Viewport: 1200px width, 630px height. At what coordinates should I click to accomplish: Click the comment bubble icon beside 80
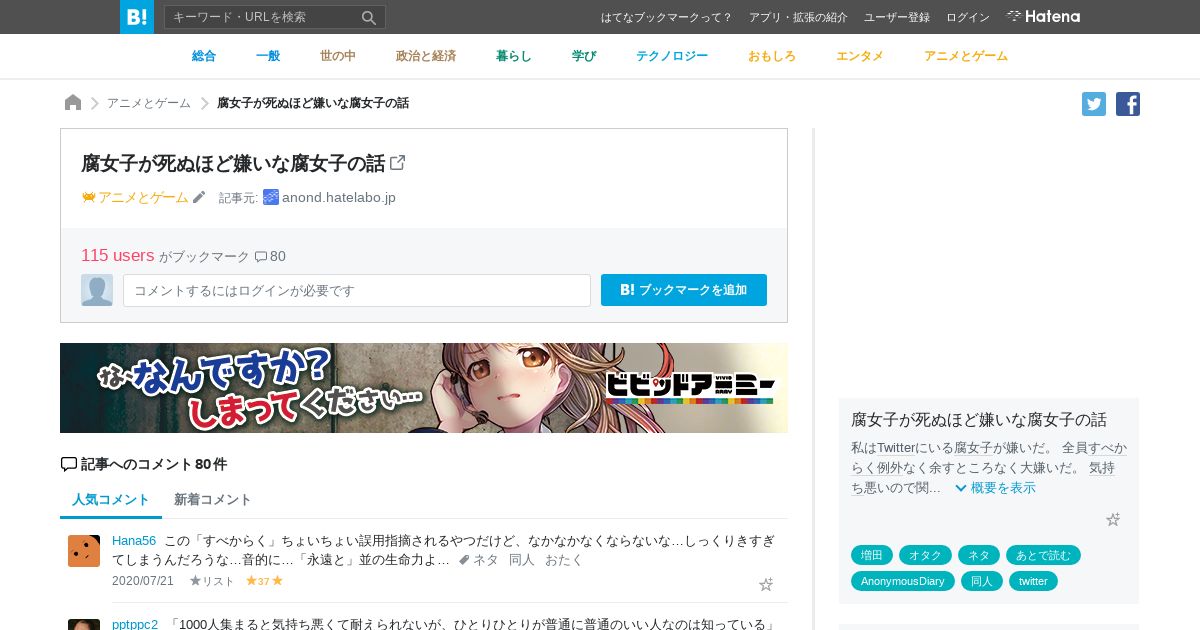pos(261,257)
